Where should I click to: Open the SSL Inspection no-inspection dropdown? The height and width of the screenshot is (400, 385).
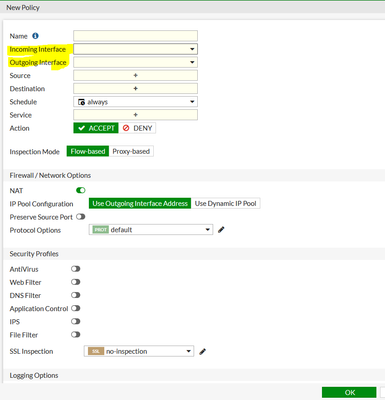pyautogui.click(x=139, y=351)
